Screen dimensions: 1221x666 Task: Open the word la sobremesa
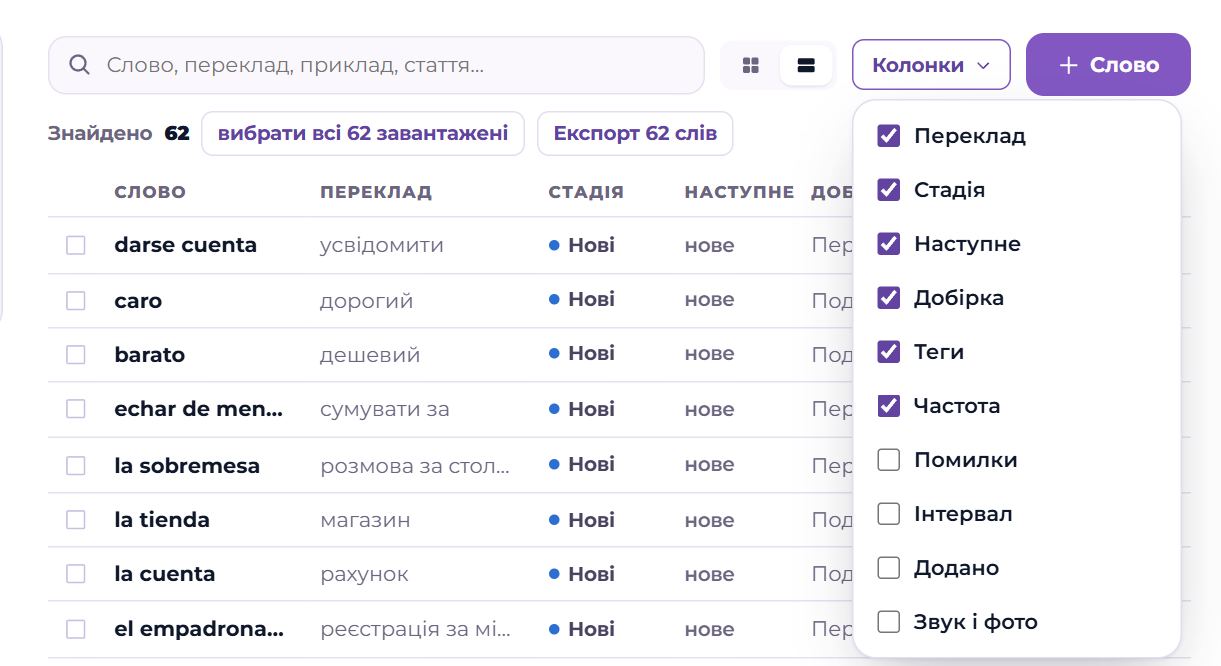(x=187, y=465)
